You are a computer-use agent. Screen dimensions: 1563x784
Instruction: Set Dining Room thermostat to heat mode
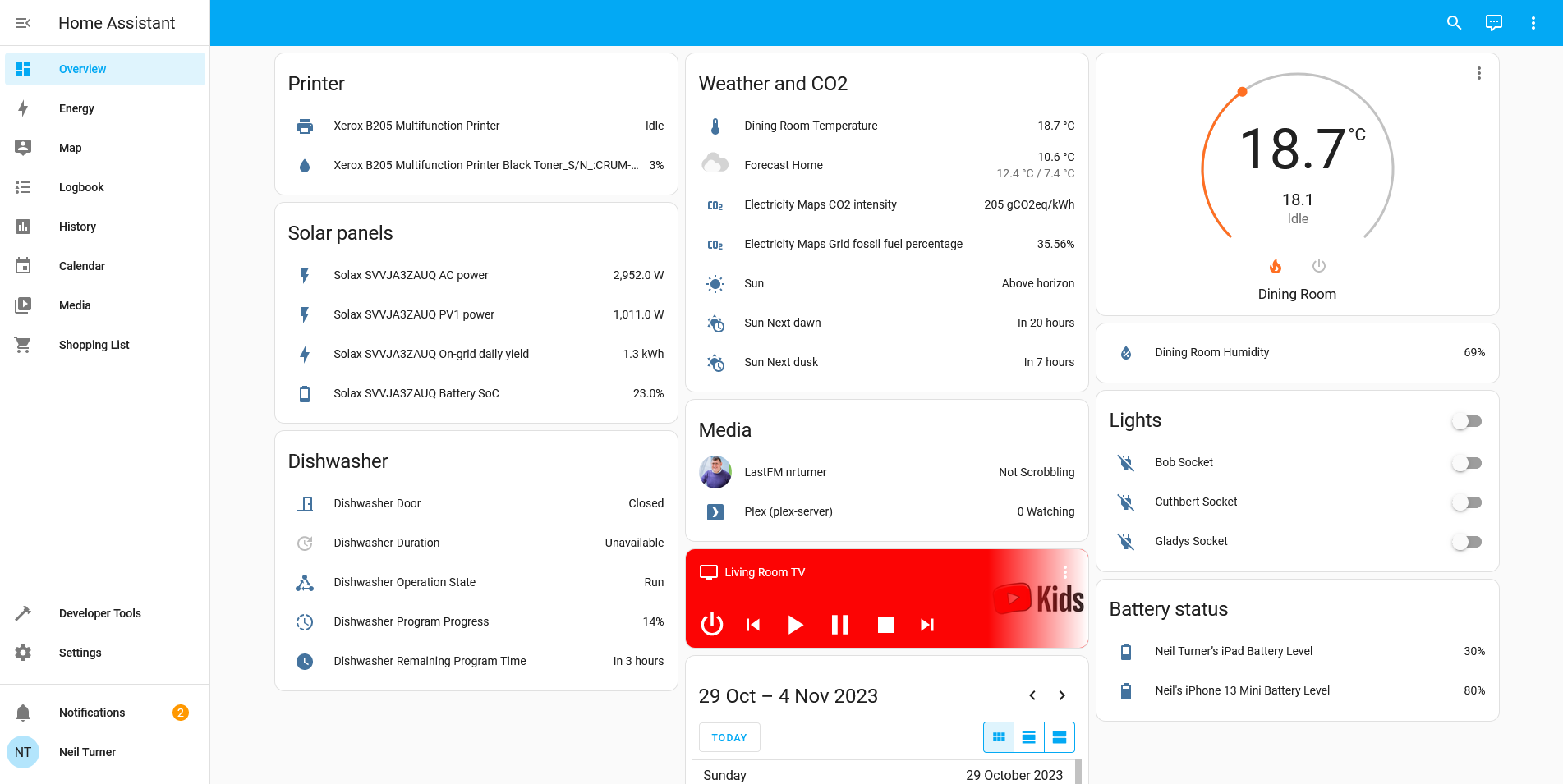point(1276,265)
